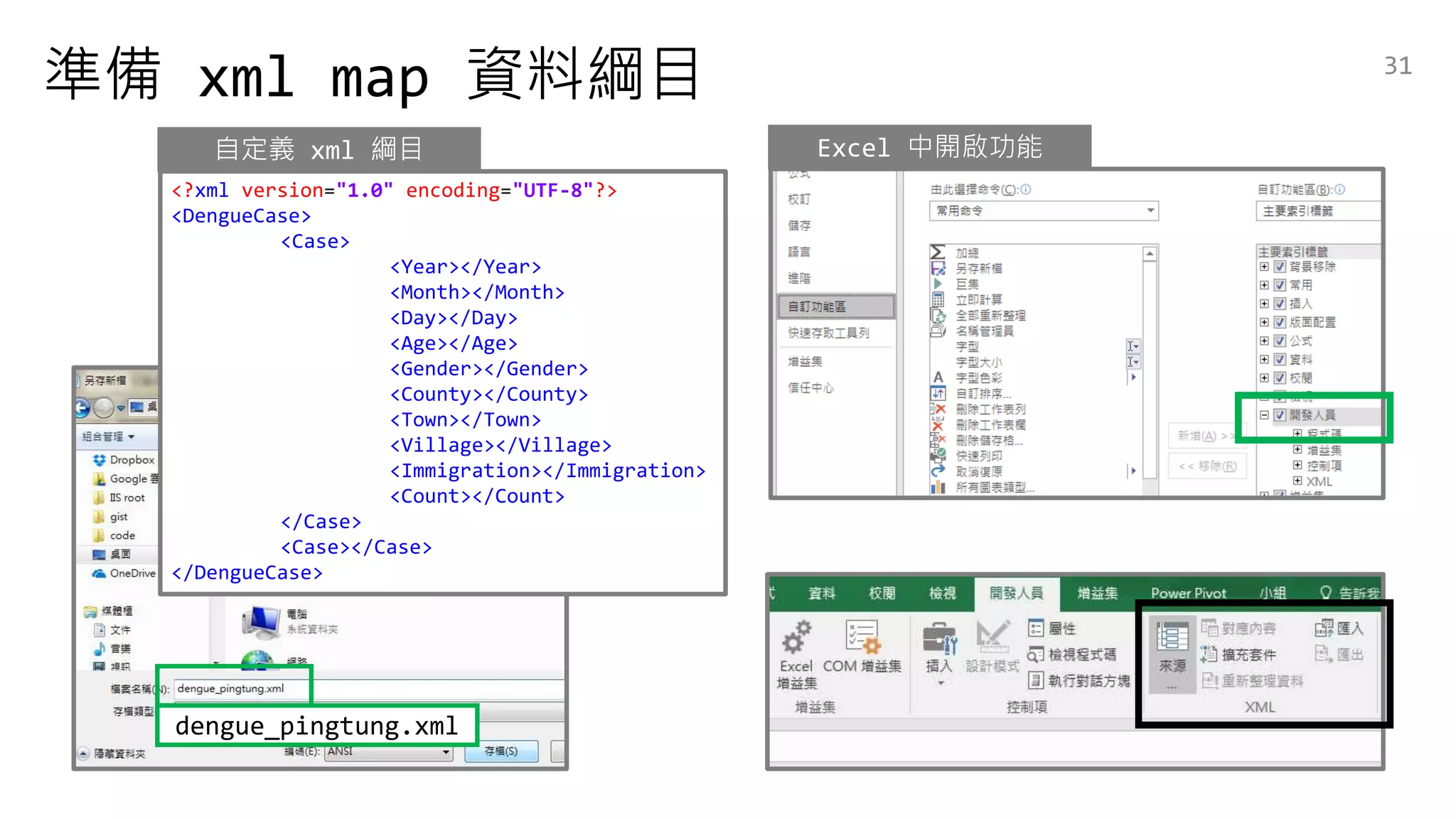Image resolution: width=1456 pixels, height=819 pixels.
Task: Uncheck the 公式 tab checkbox
Action: coord(1280,341)
